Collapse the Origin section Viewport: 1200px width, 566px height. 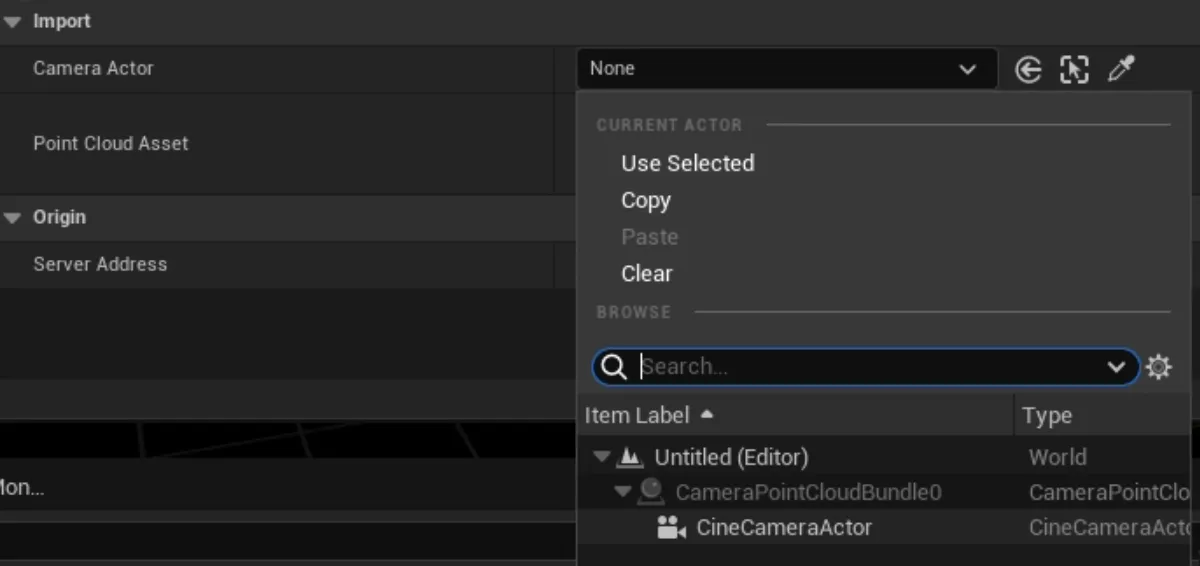point(13,218)
